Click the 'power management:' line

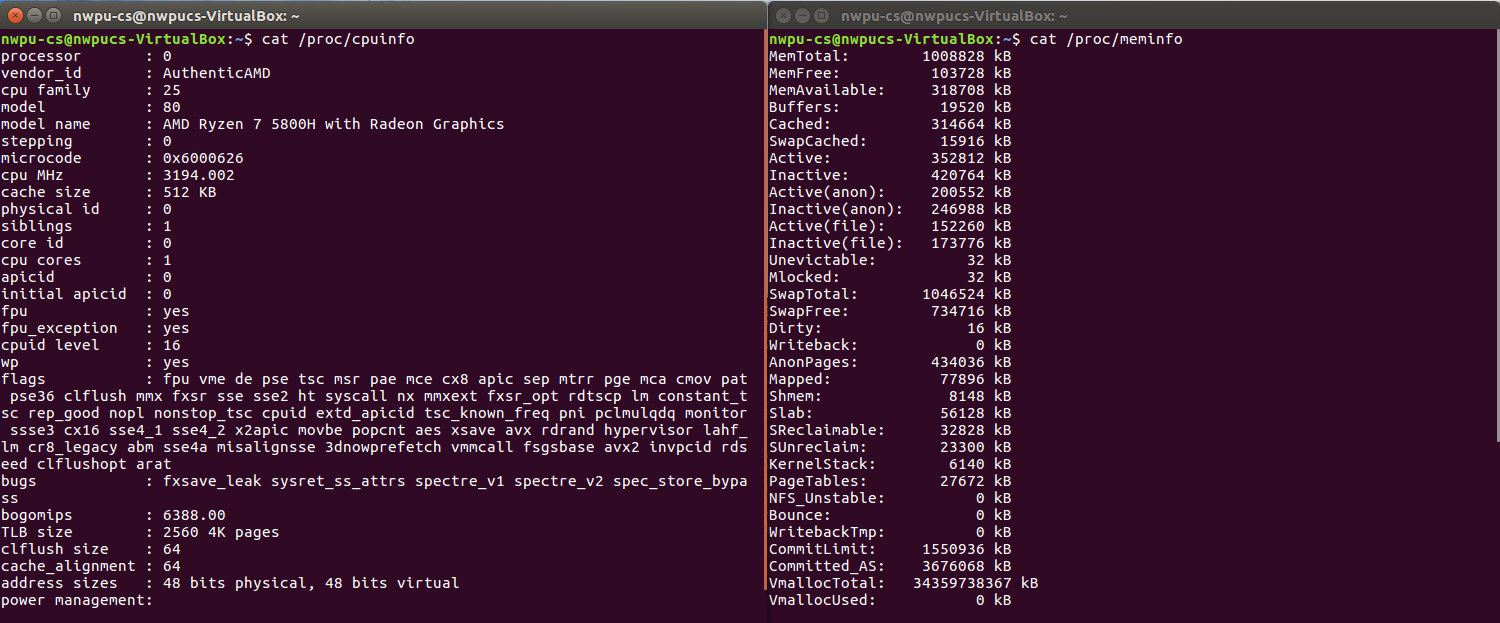77,600
